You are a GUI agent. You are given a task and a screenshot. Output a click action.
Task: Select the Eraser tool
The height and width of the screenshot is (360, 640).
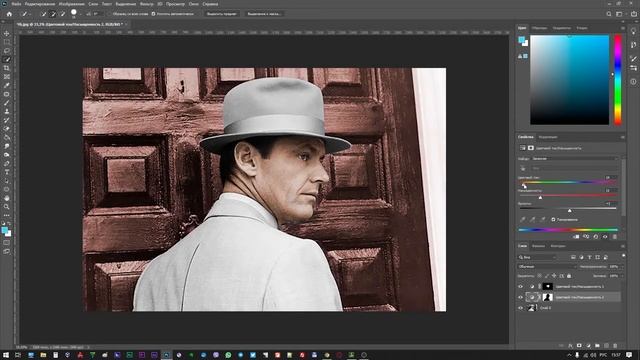pyautogui.click(x=7, y=129)
